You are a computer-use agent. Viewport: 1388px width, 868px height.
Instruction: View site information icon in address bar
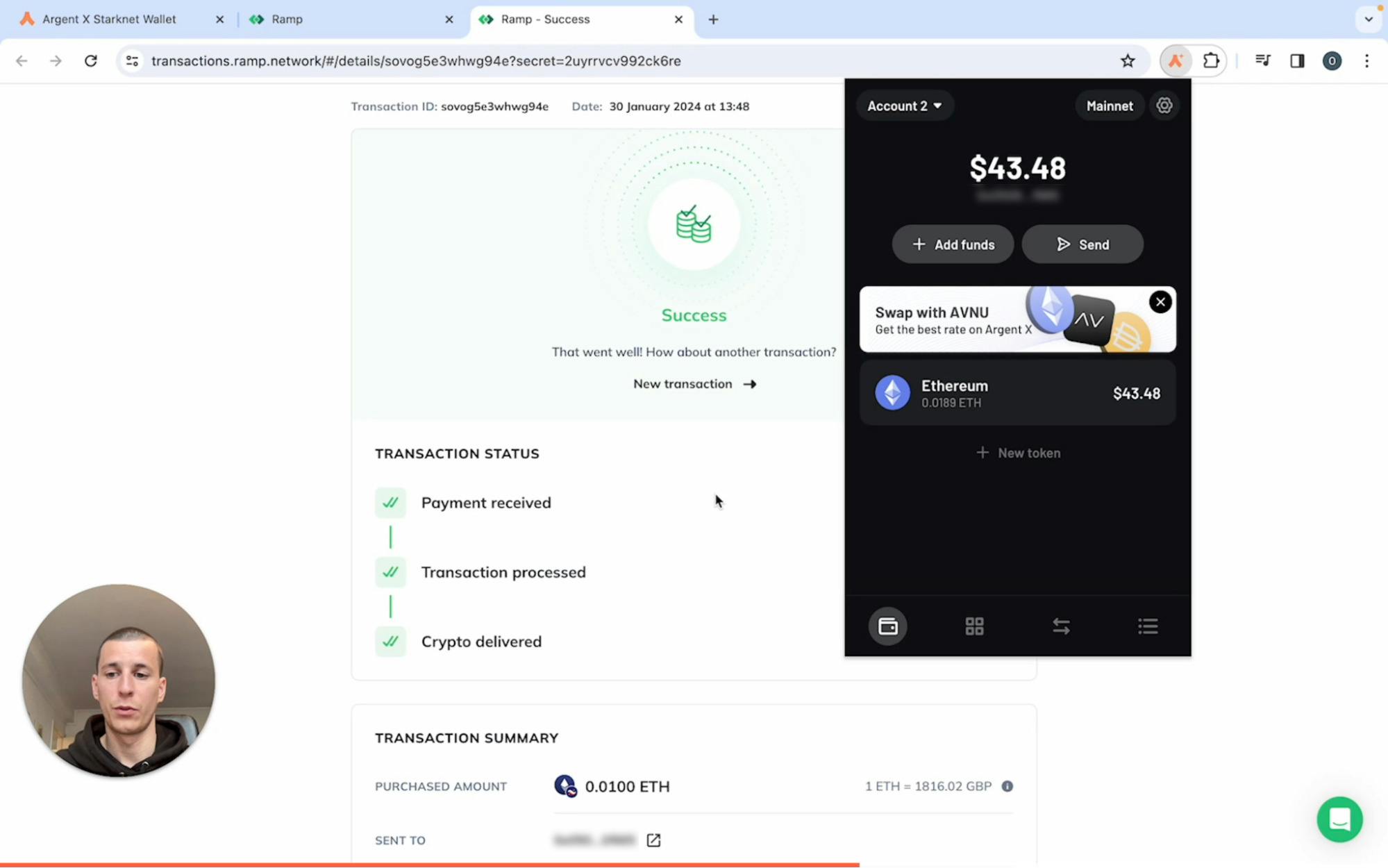point(132,61)
